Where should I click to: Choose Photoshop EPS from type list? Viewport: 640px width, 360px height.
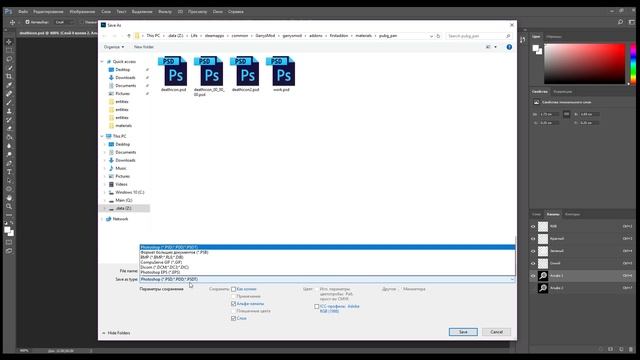click(327, 272)
